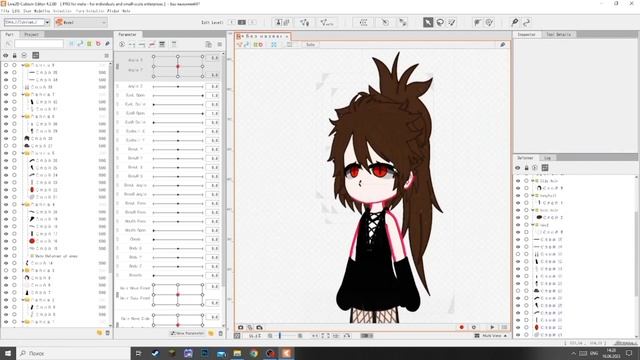Open File Explorer from the Windows taskbar
This screenshot has width=640, height=360.
click(237, 353)
